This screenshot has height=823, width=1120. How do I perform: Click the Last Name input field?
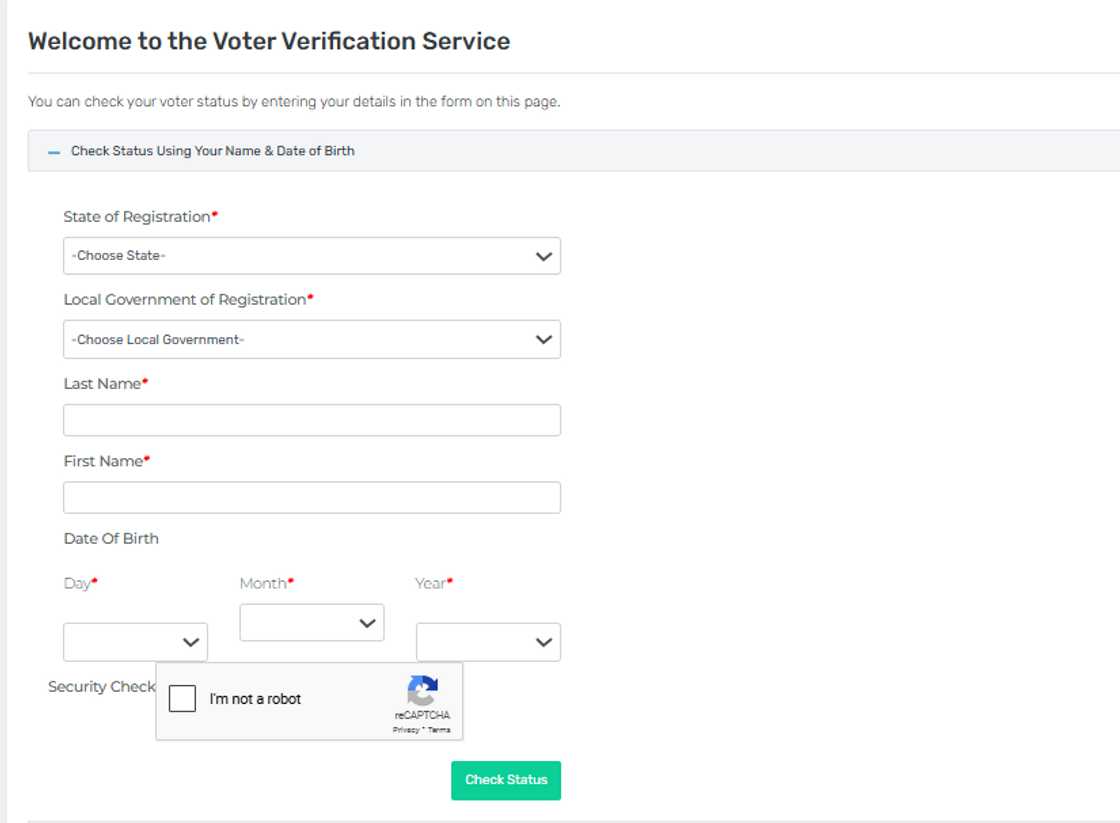pos(311,420)
